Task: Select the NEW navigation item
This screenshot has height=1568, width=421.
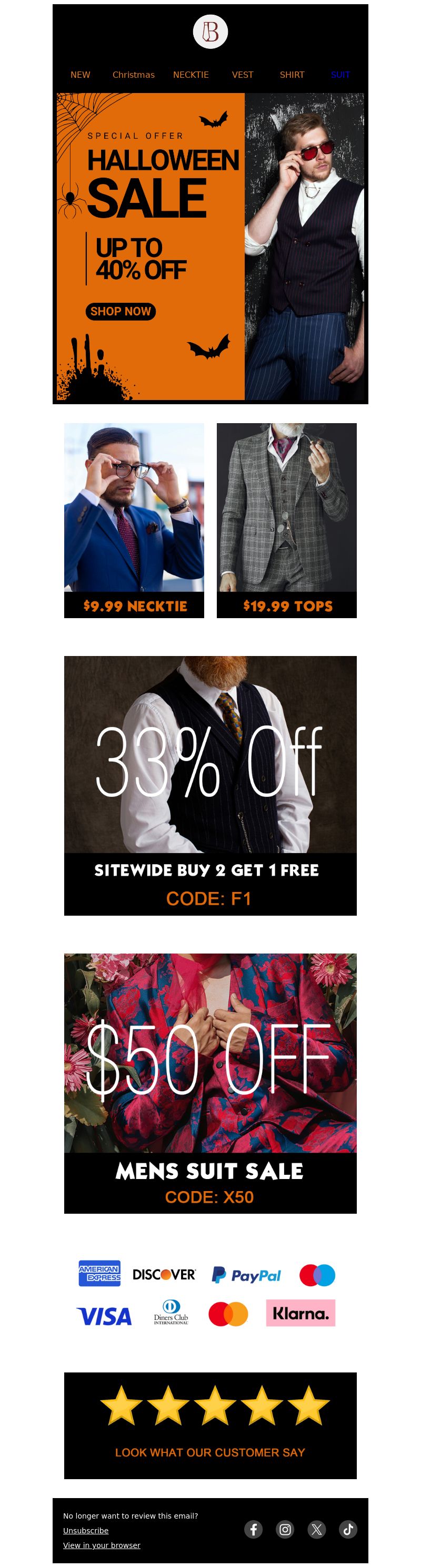Action: click(81, 75)
